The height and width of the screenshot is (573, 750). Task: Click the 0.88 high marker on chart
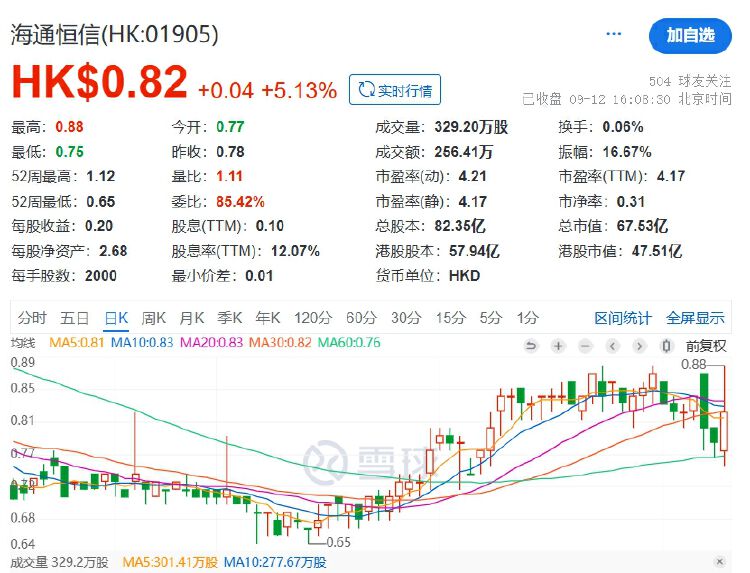pos(694,364)
